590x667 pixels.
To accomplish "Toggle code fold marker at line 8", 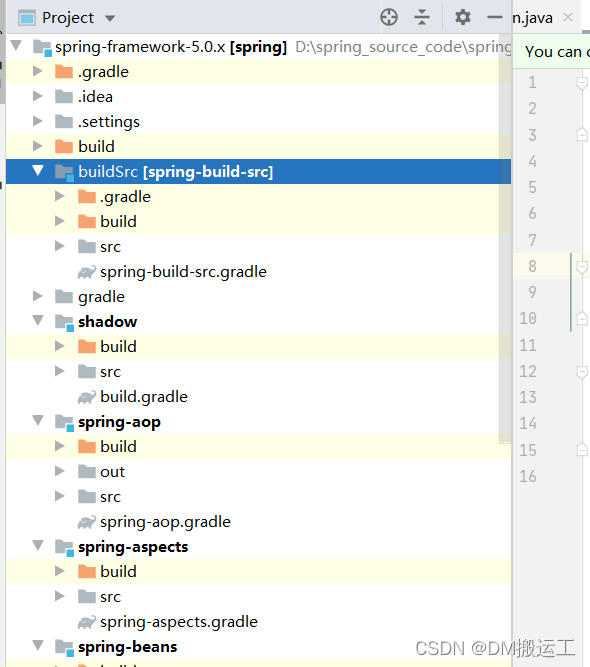I will coord(582,267).
